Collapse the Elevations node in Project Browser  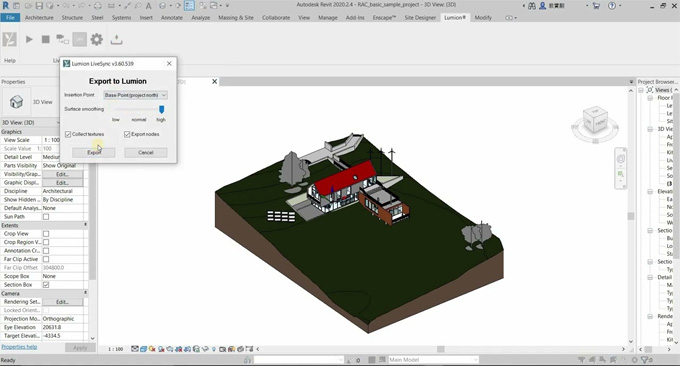click(x=650, y=192)
